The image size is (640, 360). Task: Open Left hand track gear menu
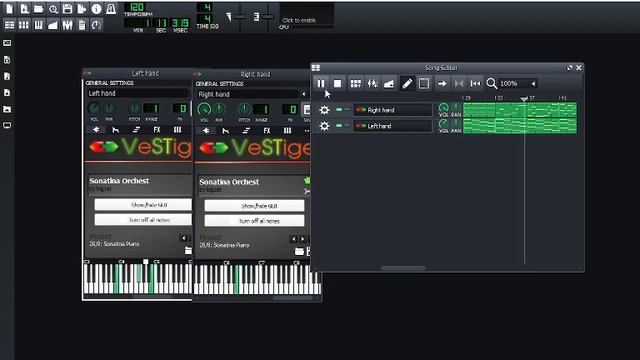(x=324, y=126)
